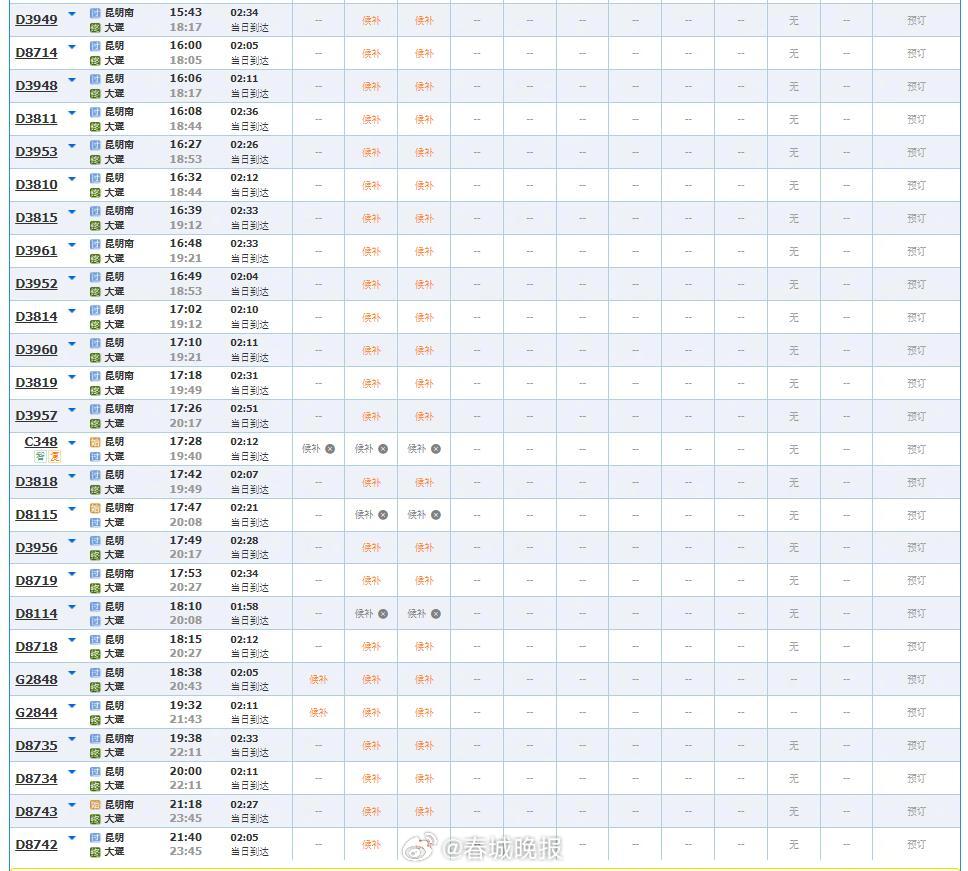Click x icon on second 候补 in C348 row

(x=383, y=449)
